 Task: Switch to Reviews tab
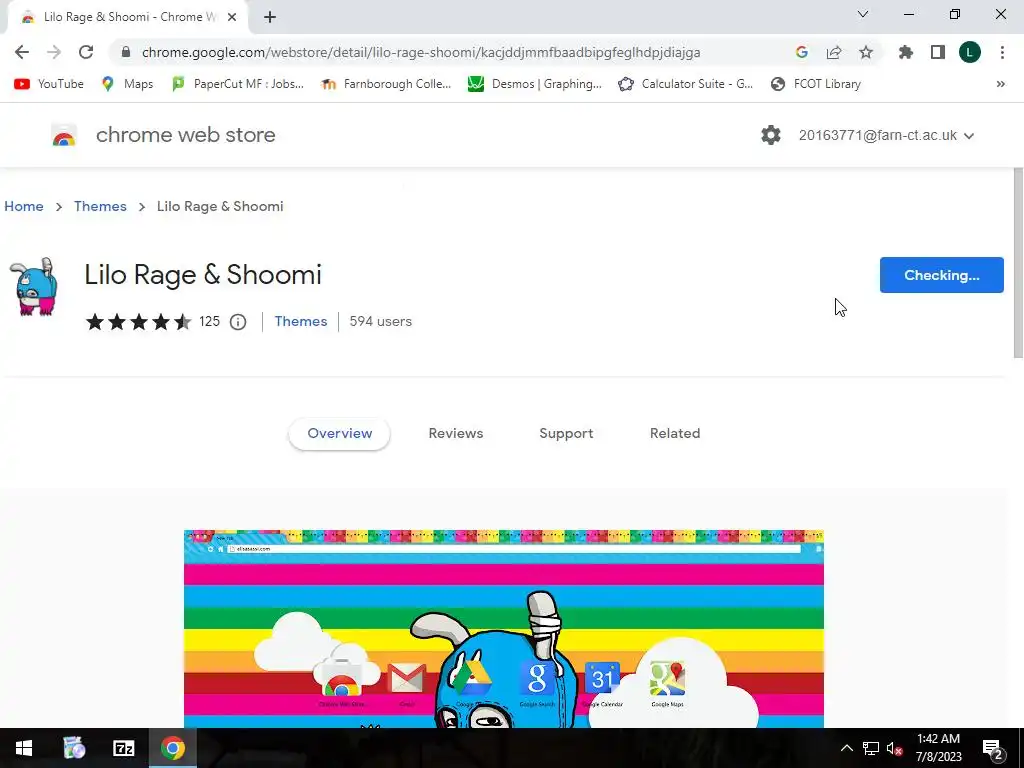pos(456,434)
